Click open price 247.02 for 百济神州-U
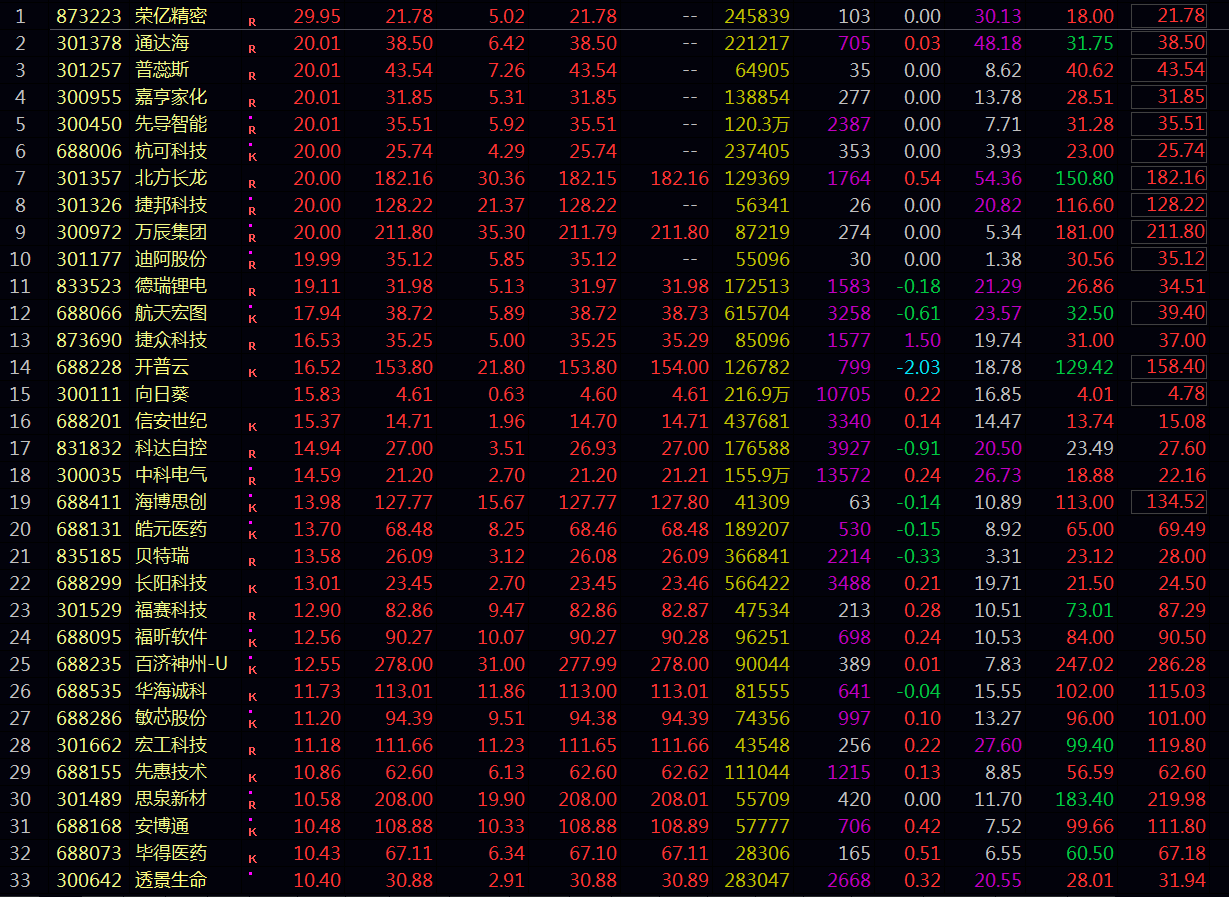1229x897 pixels. [1084, 664]
